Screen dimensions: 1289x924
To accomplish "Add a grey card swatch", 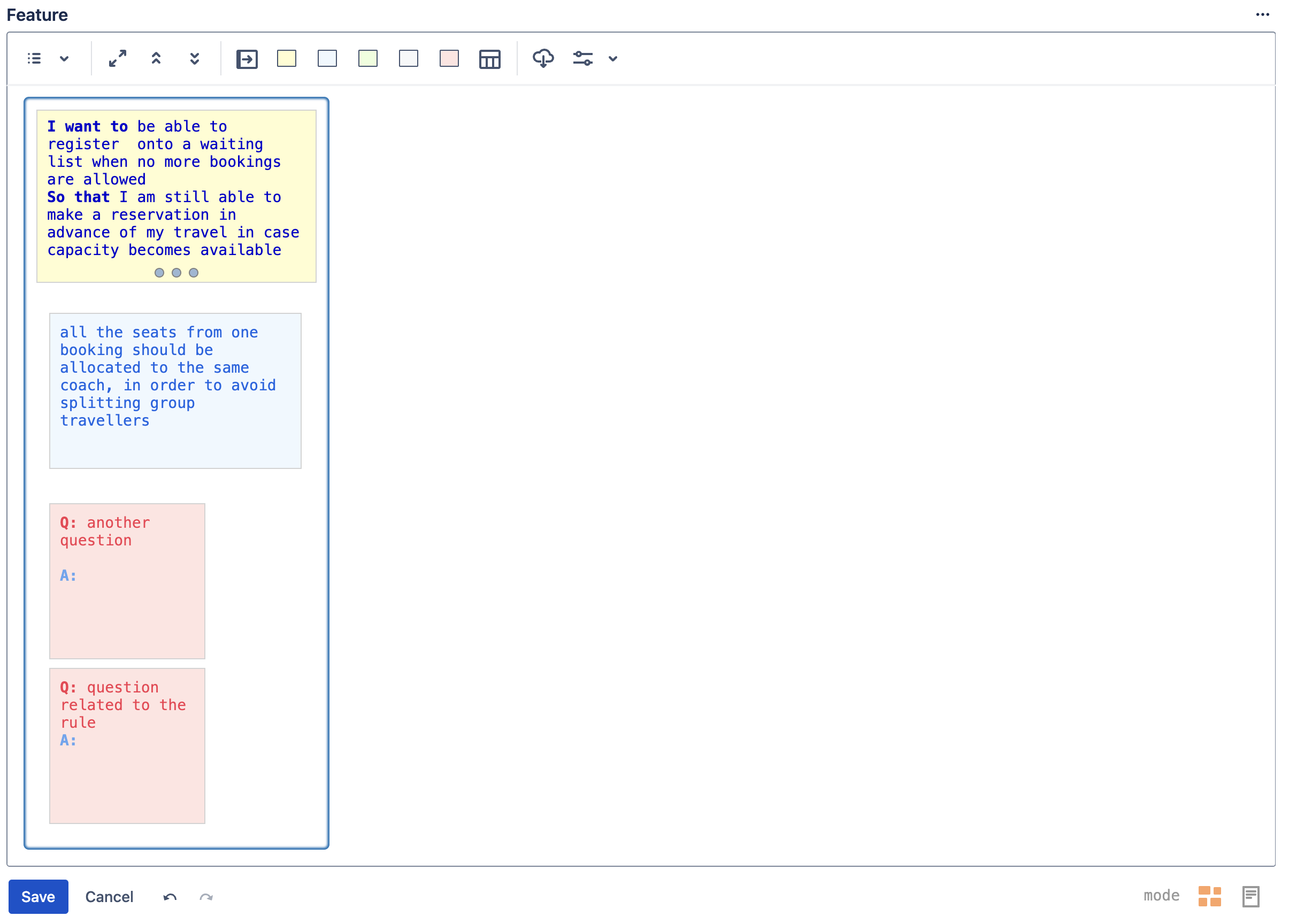I will click(x=409, y=58).
